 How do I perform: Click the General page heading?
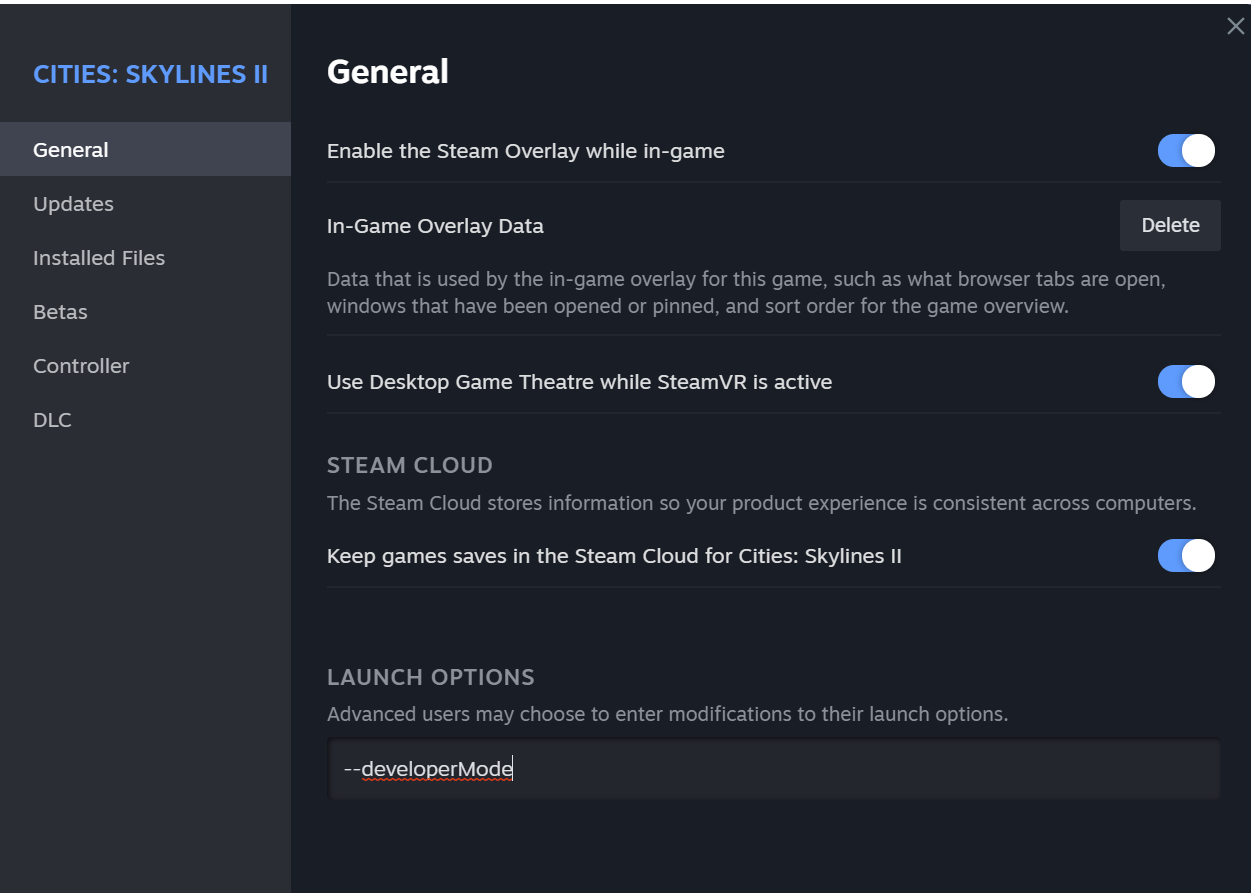[388, 72]
